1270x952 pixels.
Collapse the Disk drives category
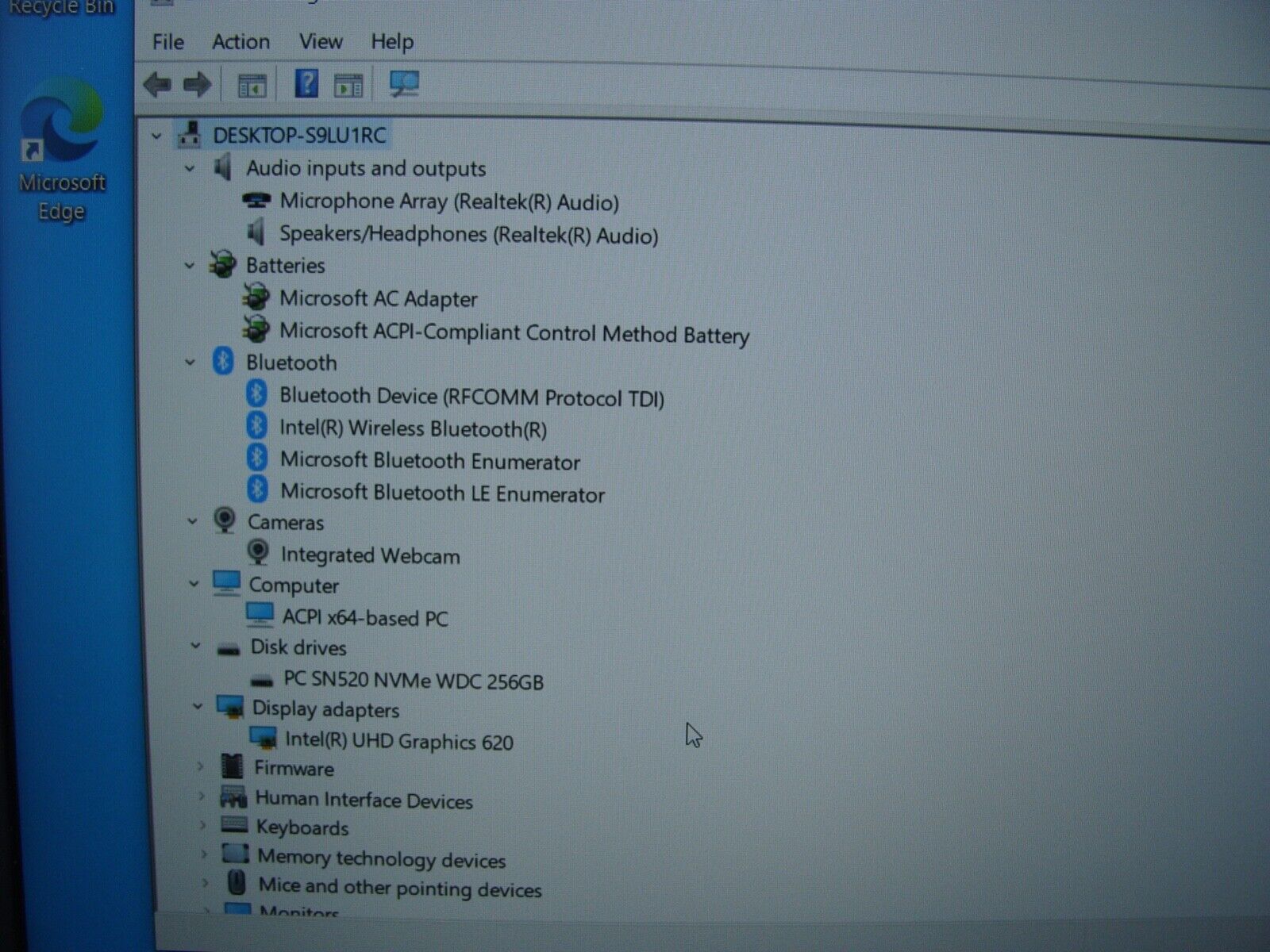point(195,646)
